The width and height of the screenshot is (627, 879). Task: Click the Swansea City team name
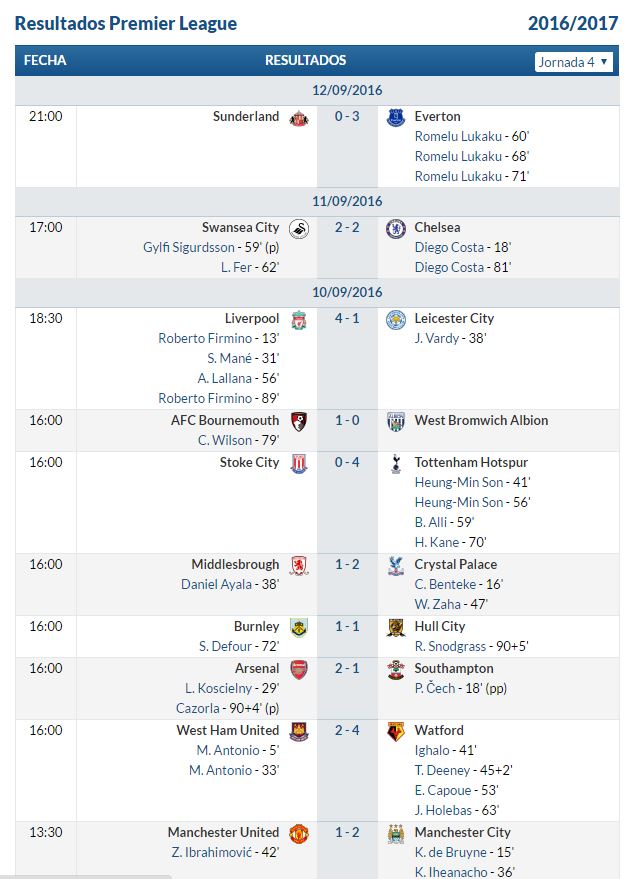coord(240,227)
